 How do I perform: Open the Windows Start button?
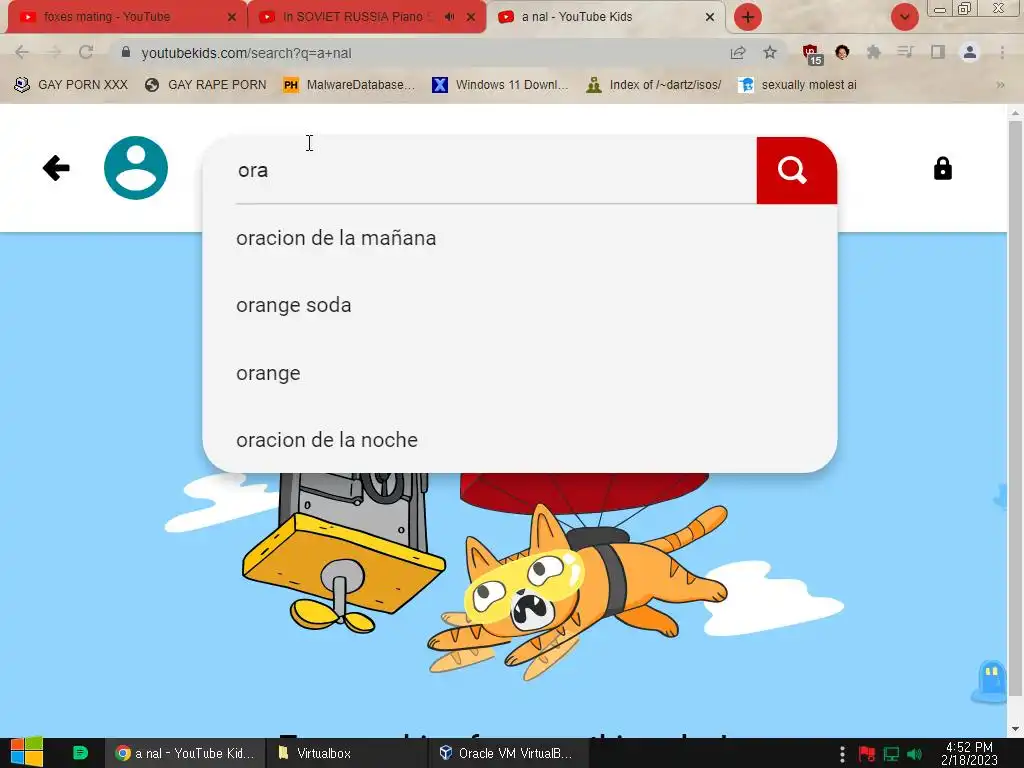pyautogui.click(x=27, y=752)
